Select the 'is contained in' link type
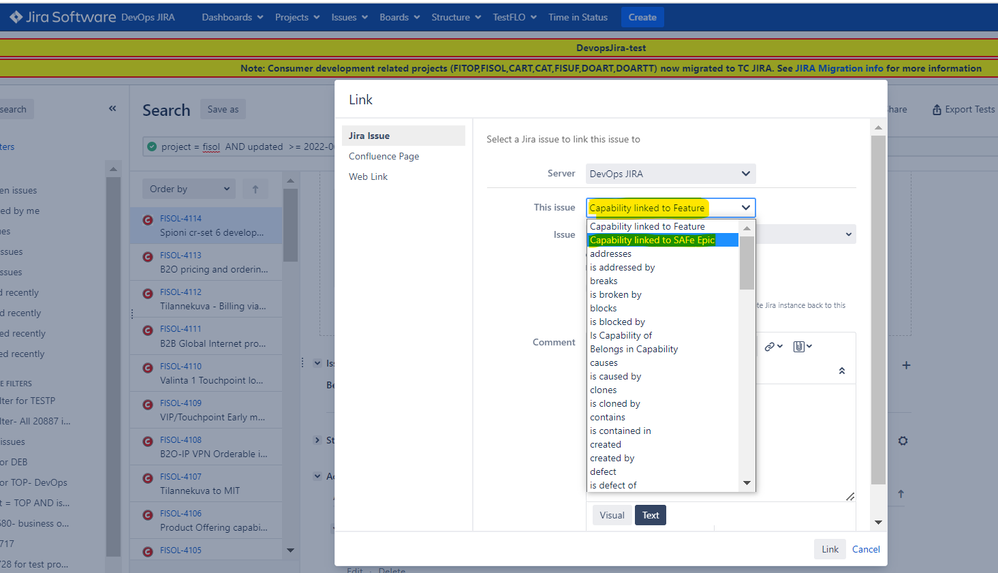 (x=662, y=431)
